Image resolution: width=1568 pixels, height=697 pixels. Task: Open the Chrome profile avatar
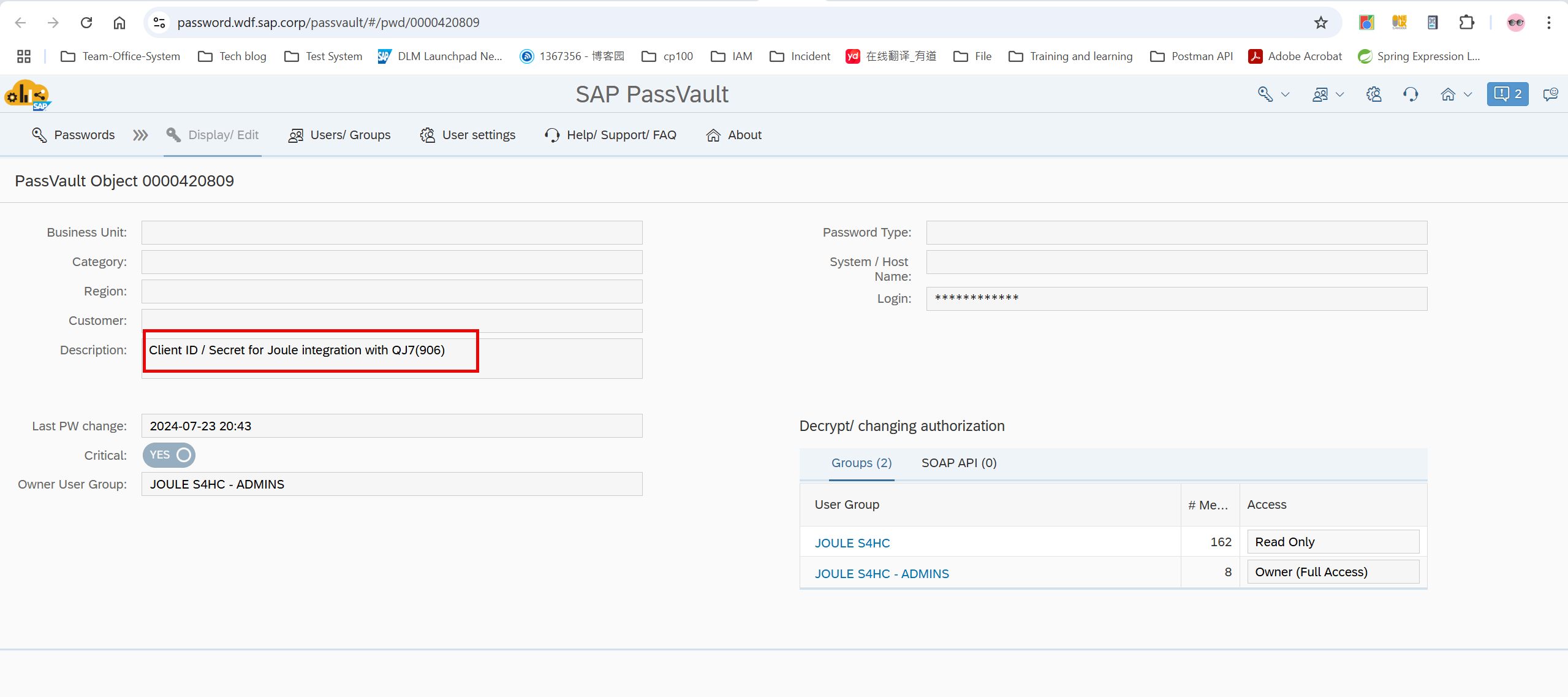pyautogui.click(x=1516, y=23)
